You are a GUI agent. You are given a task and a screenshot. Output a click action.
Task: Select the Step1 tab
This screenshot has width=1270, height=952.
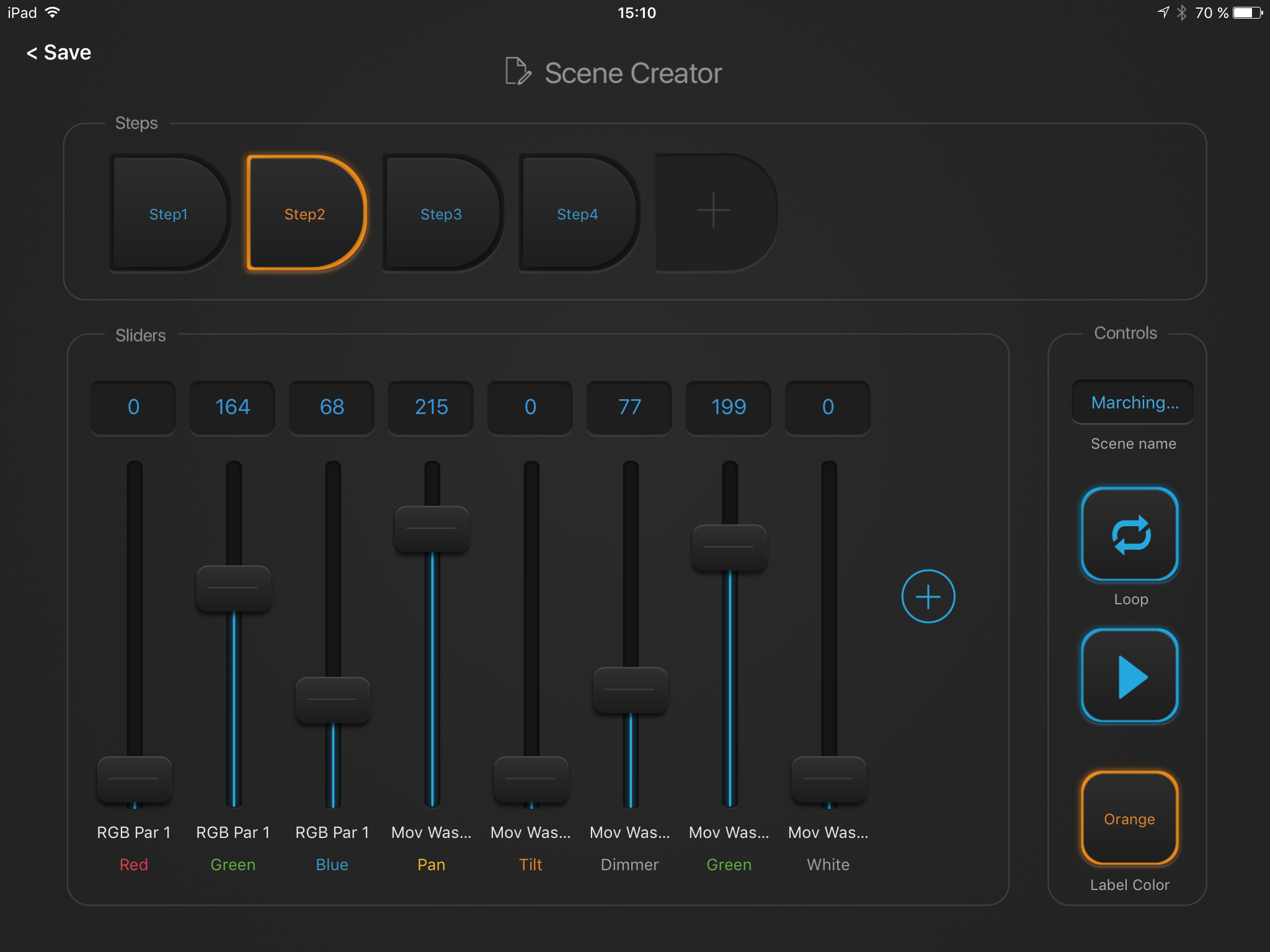[x=168, y=214]
